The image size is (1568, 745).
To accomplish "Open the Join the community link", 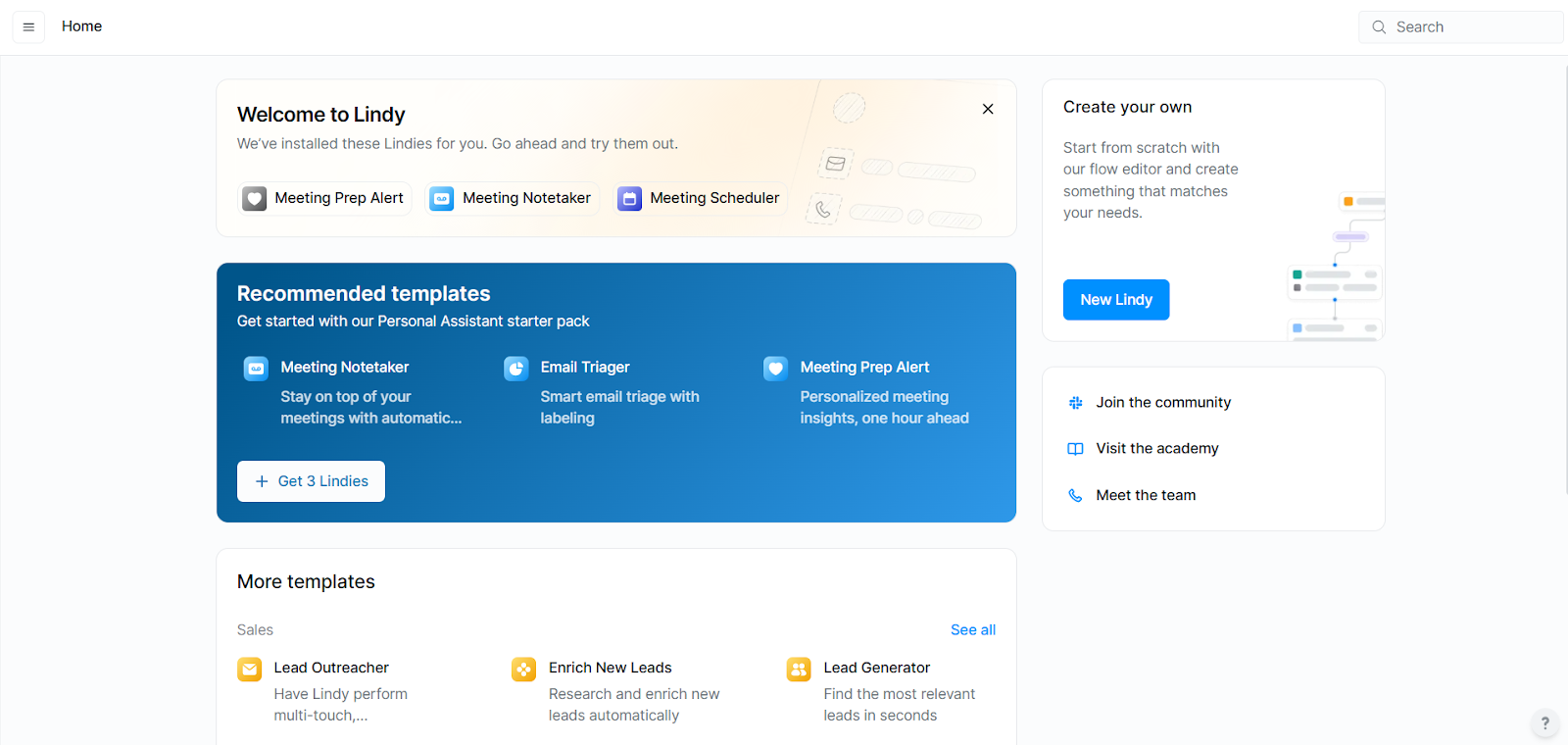I will [x=1163, y=402].
